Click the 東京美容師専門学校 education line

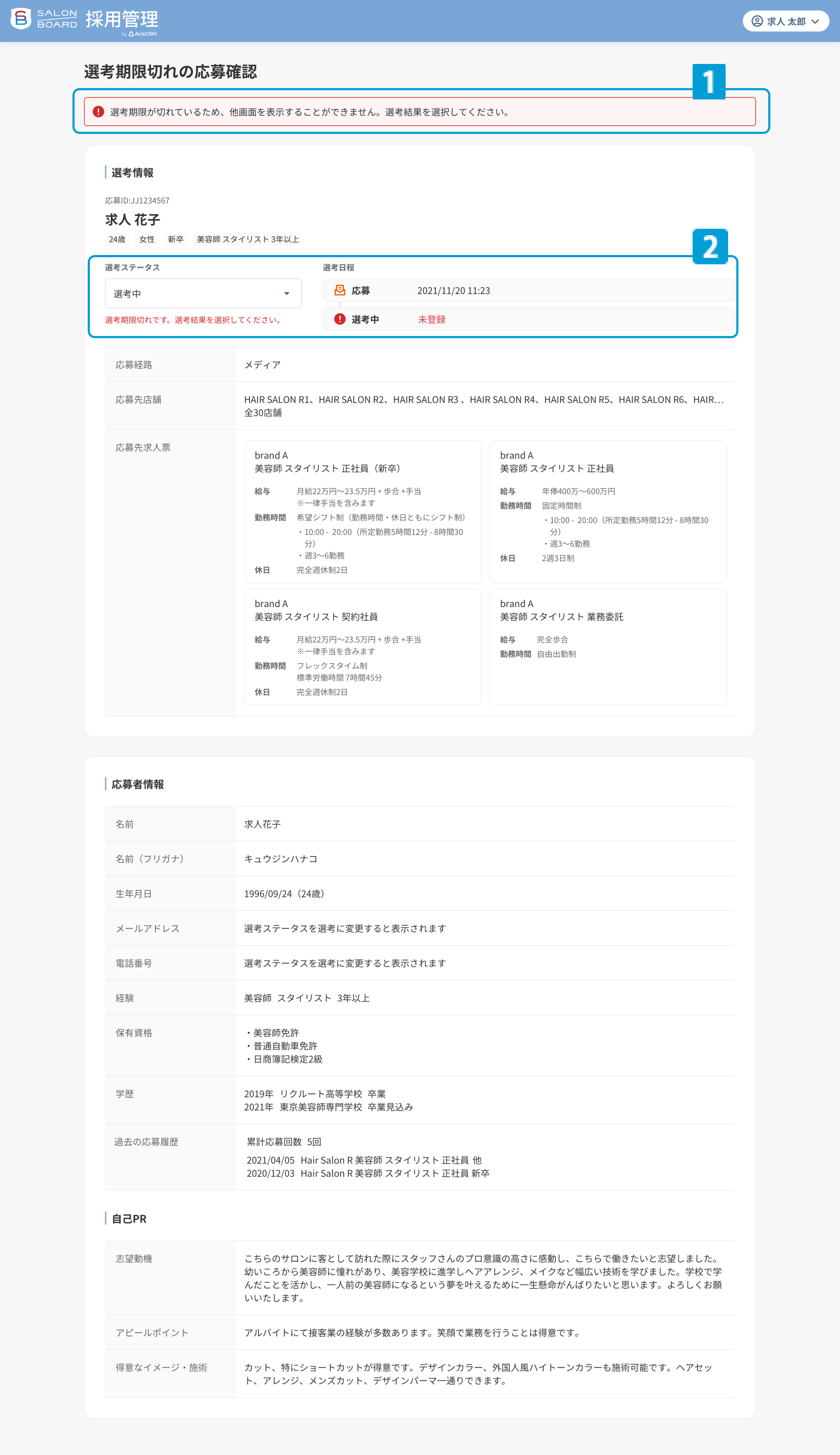pos(329,1107)
